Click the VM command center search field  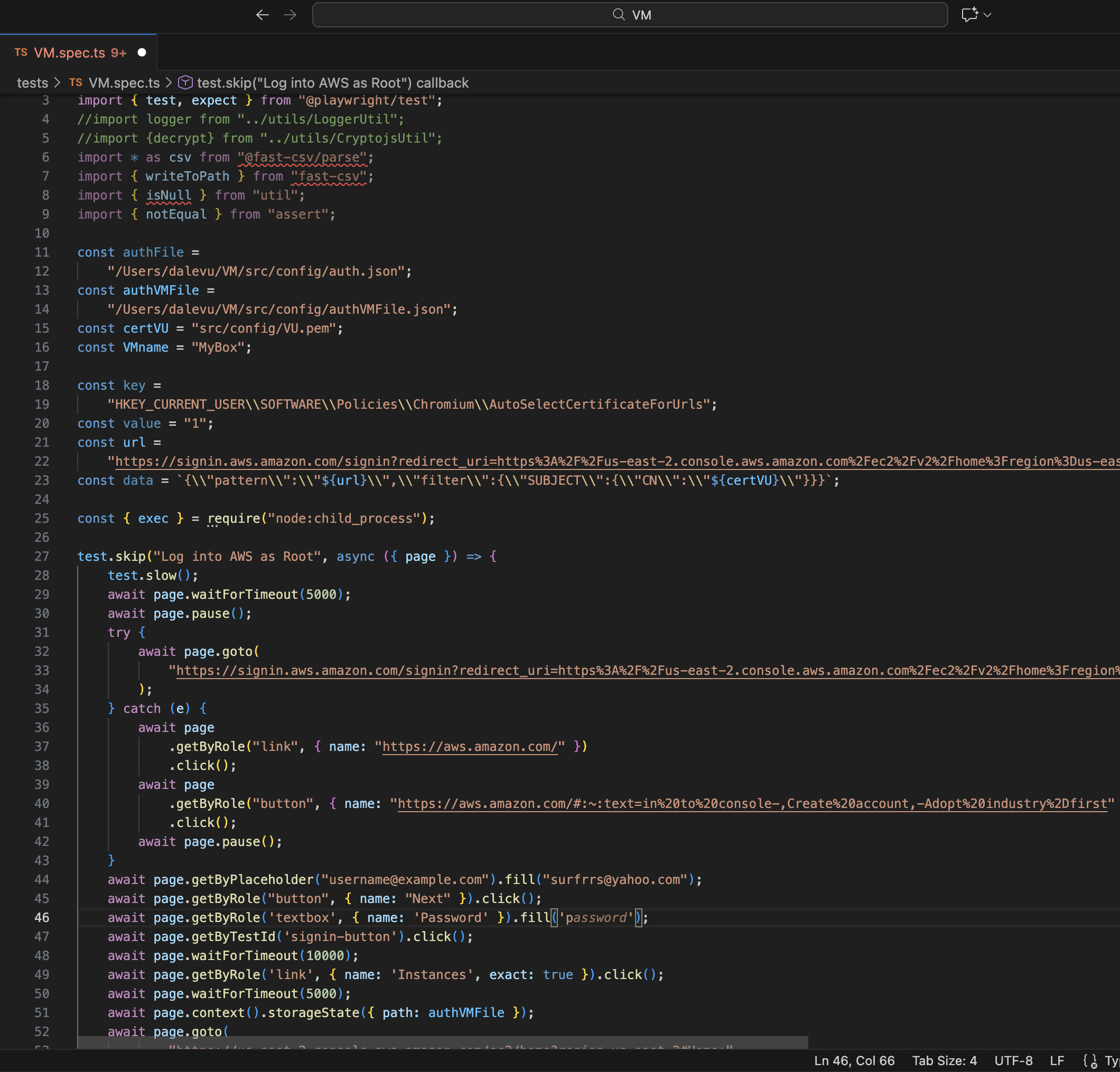[x=630, y=15]
